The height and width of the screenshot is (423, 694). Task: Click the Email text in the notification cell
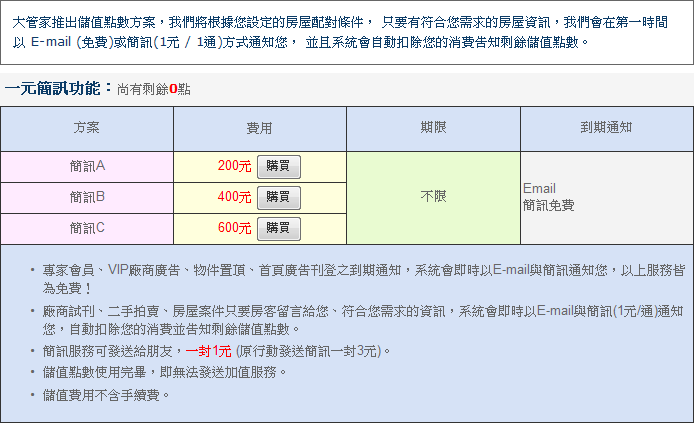point(539,188)
